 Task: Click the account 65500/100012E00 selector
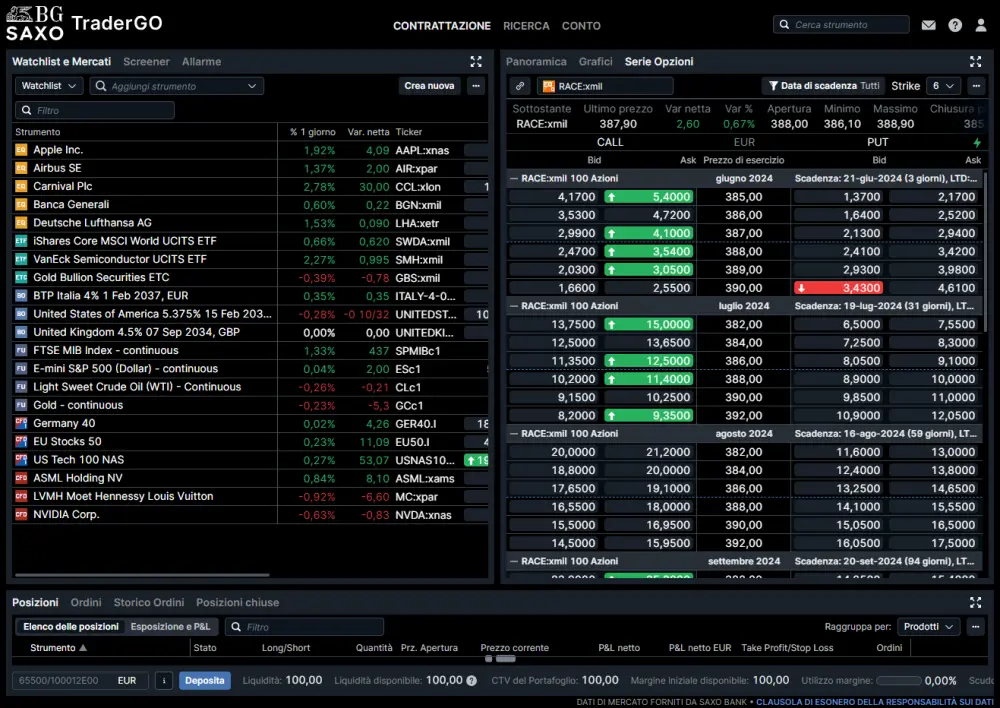point(80,681)
